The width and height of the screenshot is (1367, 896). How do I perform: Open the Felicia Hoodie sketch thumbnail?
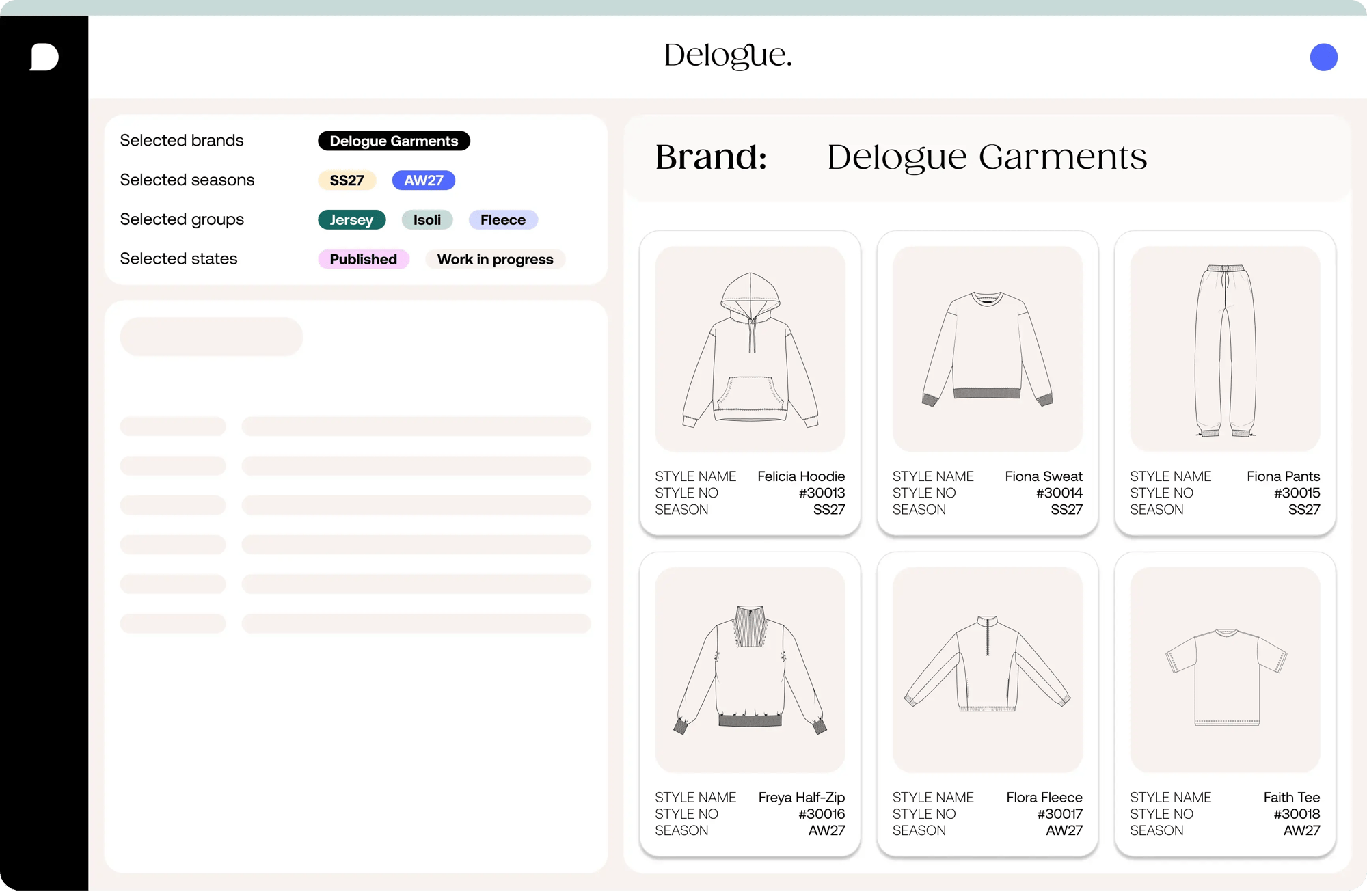point(750,349)
